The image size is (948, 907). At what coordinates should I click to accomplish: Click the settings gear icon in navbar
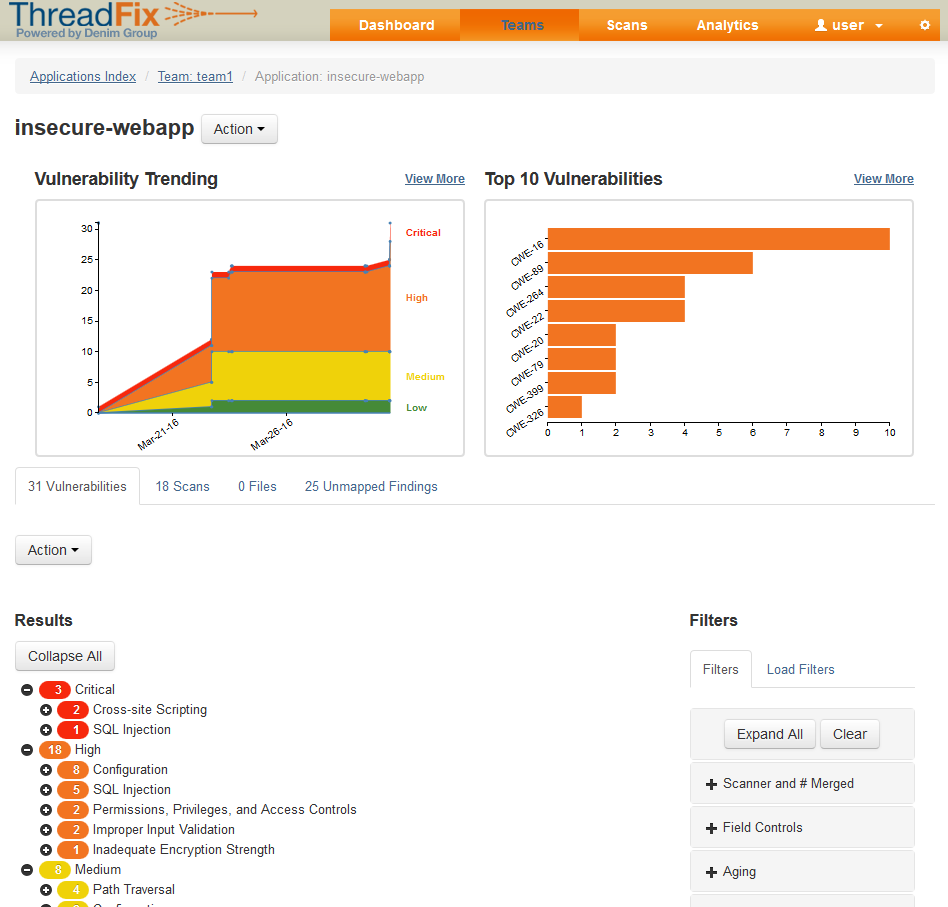[x=924, y=25]
